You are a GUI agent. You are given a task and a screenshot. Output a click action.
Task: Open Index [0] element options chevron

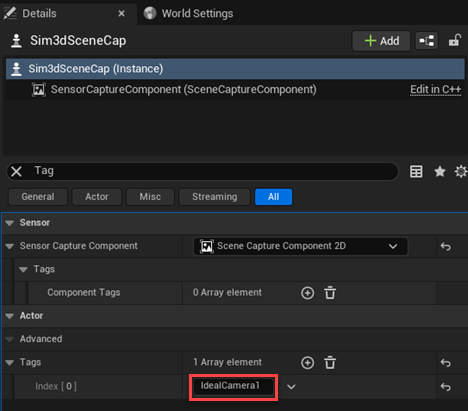click(x=291, y=387)
